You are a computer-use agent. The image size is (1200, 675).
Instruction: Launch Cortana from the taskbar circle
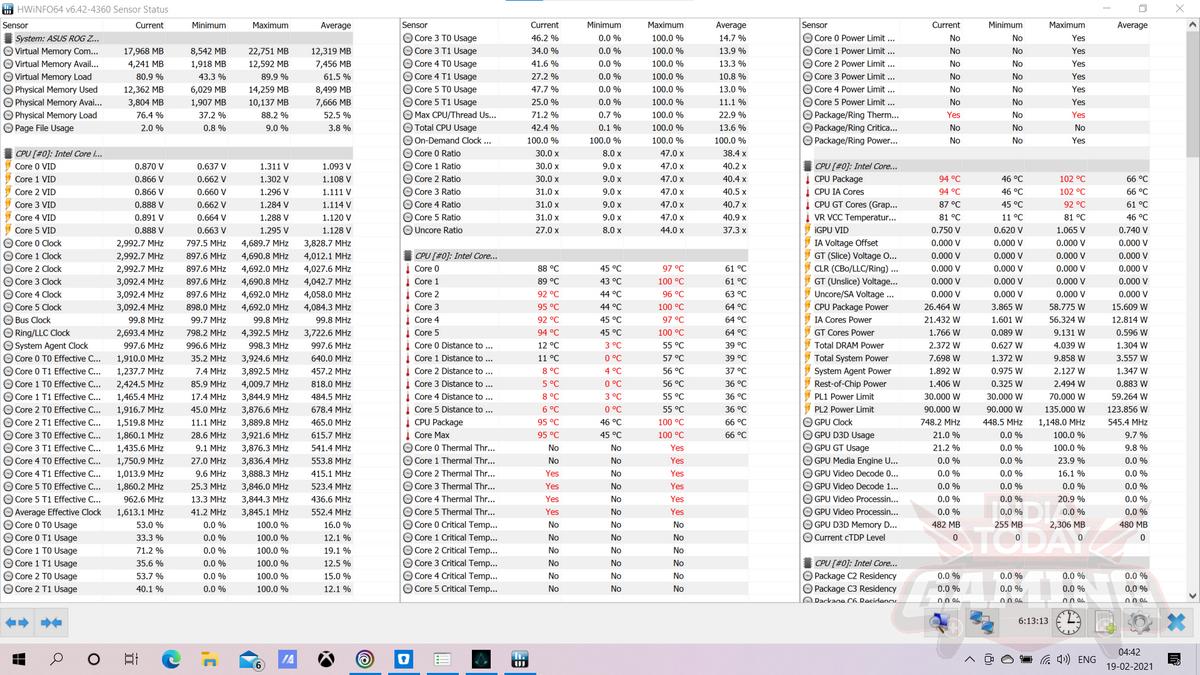(x=94, y=660)
